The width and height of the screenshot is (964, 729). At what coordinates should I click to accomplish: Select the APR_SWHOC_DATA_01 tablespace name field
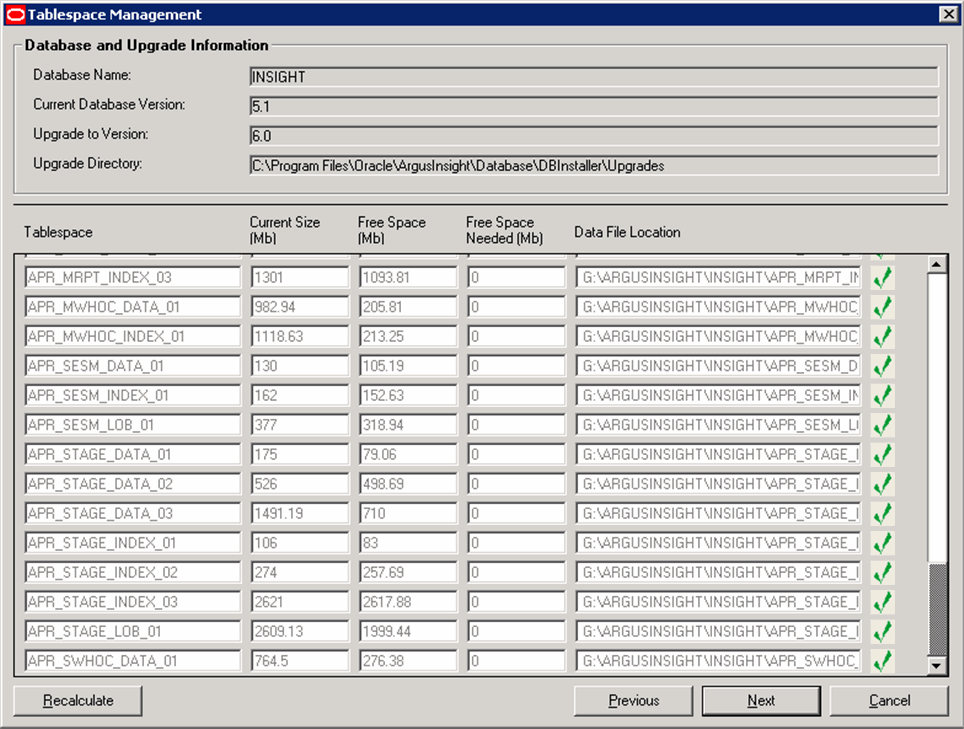tap(133, 661)
